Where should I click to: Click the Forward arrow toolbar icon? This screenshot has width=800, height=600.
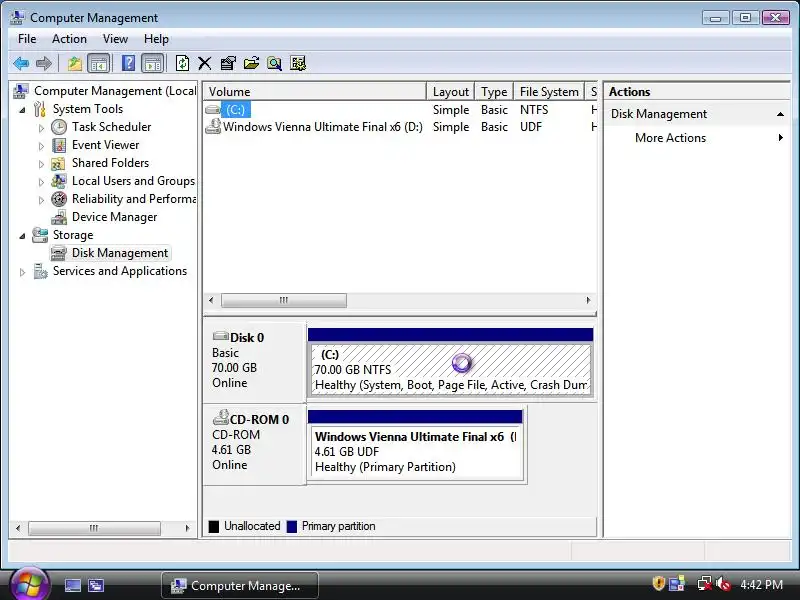tap(44, 63)
